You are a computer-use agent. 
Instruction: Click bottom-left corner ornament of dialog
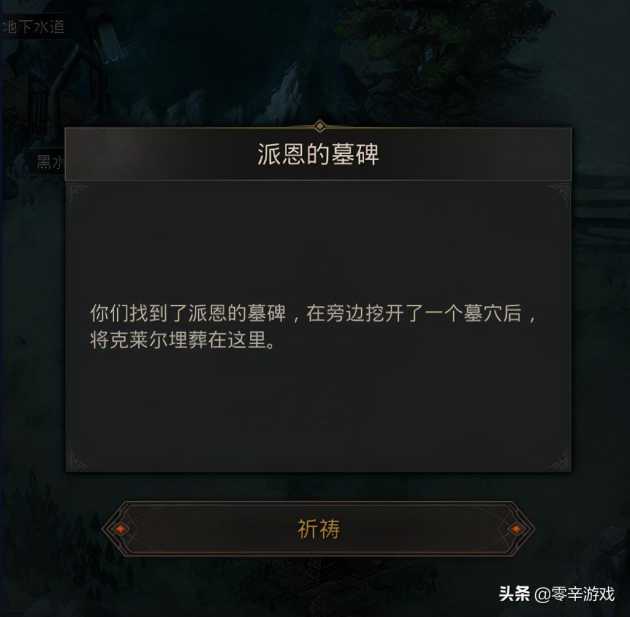pyautogui.click(x=77, y=460)
